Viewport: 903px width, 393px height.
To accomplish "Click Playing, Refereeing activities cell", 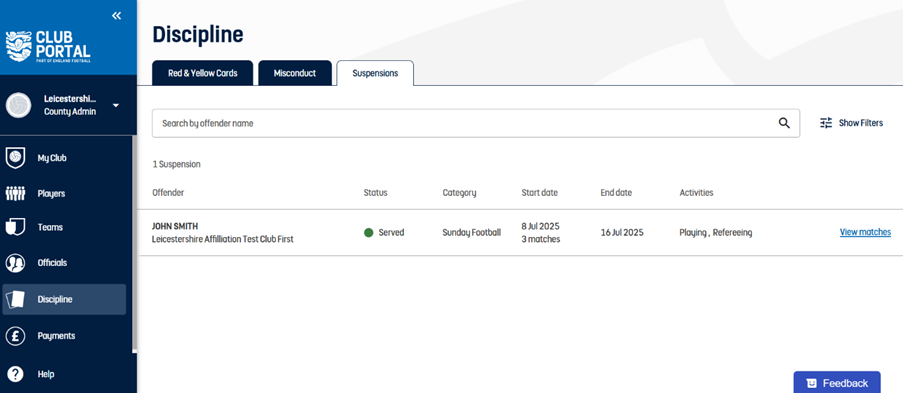I will (716, 233).
